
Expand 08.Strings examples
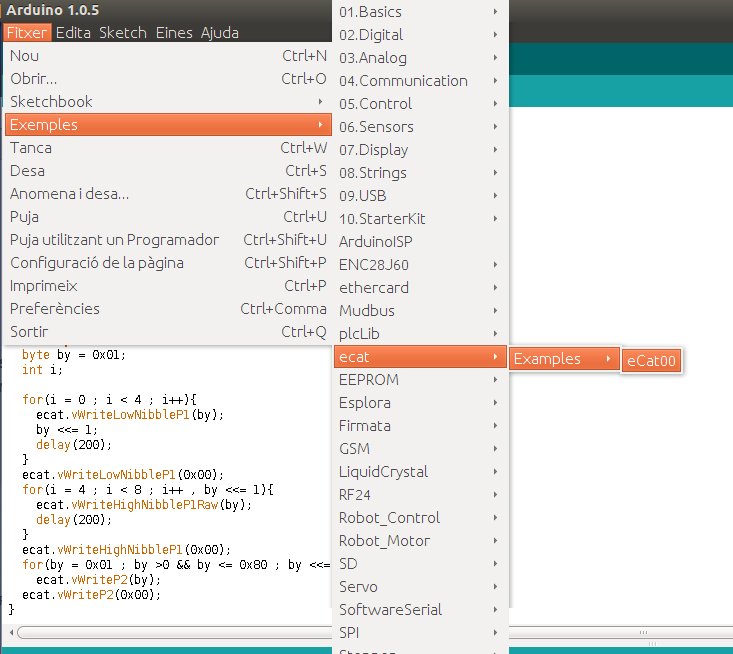click(x=420, y=172)
